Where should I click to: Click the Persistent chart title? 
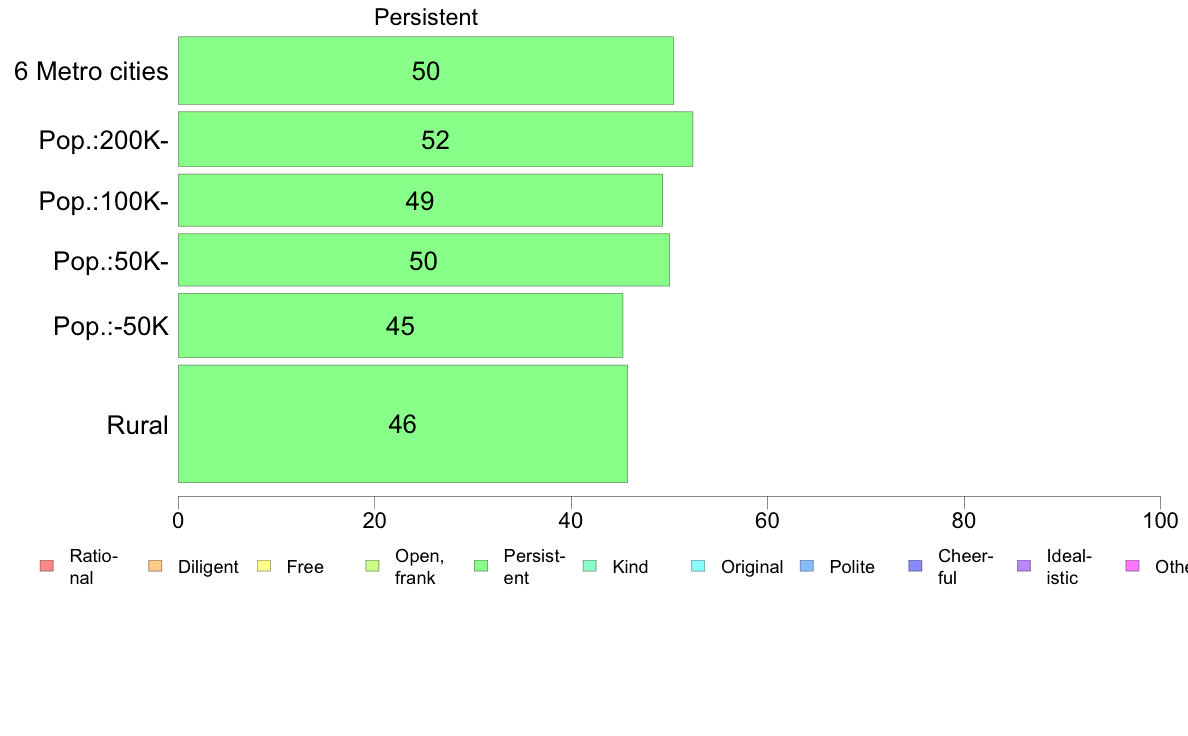click(x=426, y=17)
